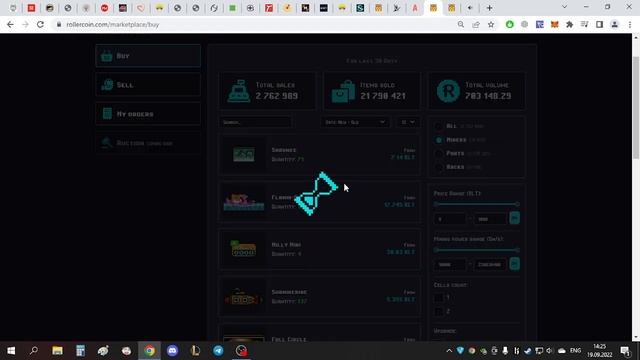Open Telegram from the taskbar
The width and height of the screenshot is (640, 360).
pos(218,351)
